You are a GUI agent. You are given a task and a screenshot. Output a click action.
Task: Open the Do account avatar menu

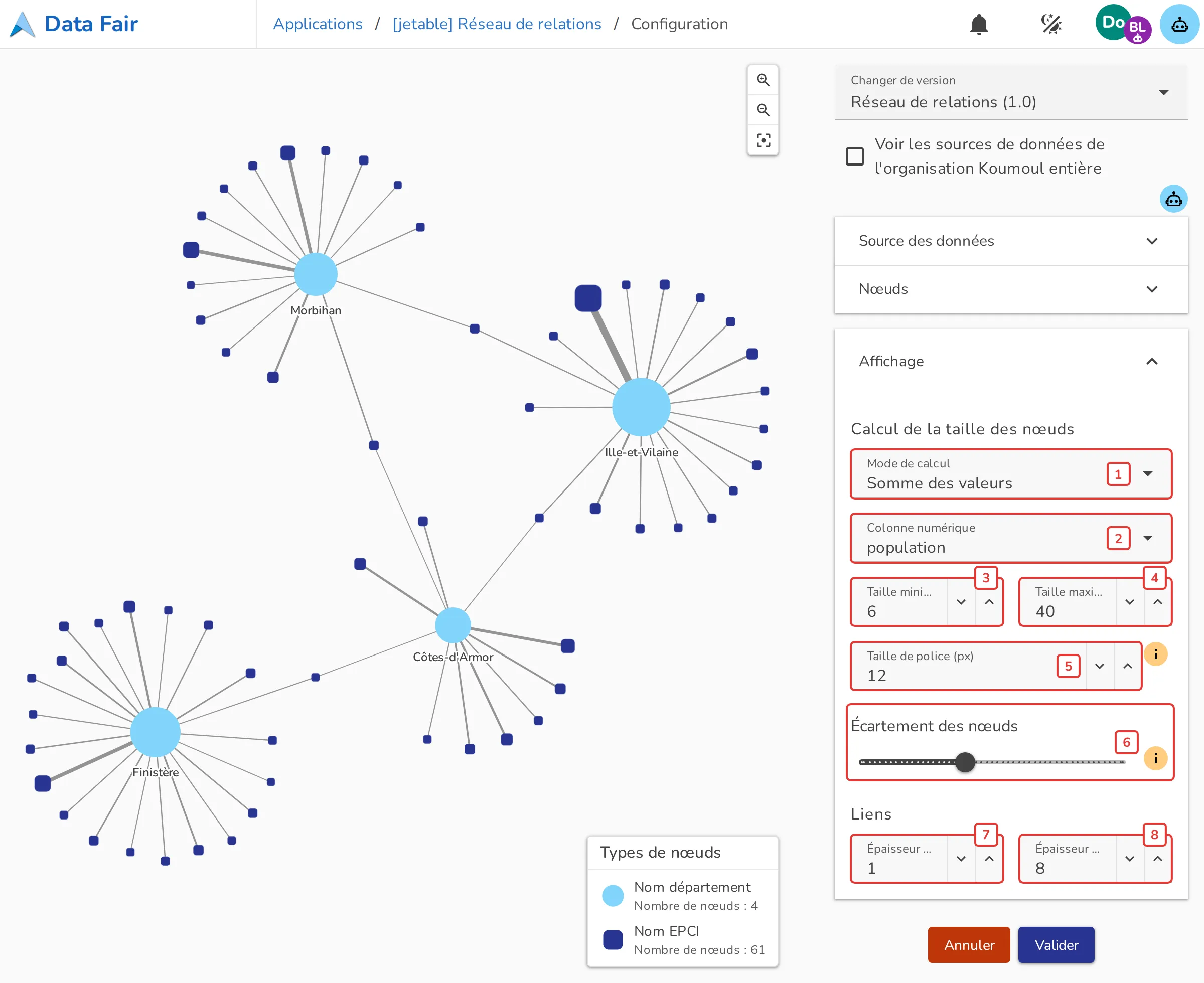tap(1113, 22)
